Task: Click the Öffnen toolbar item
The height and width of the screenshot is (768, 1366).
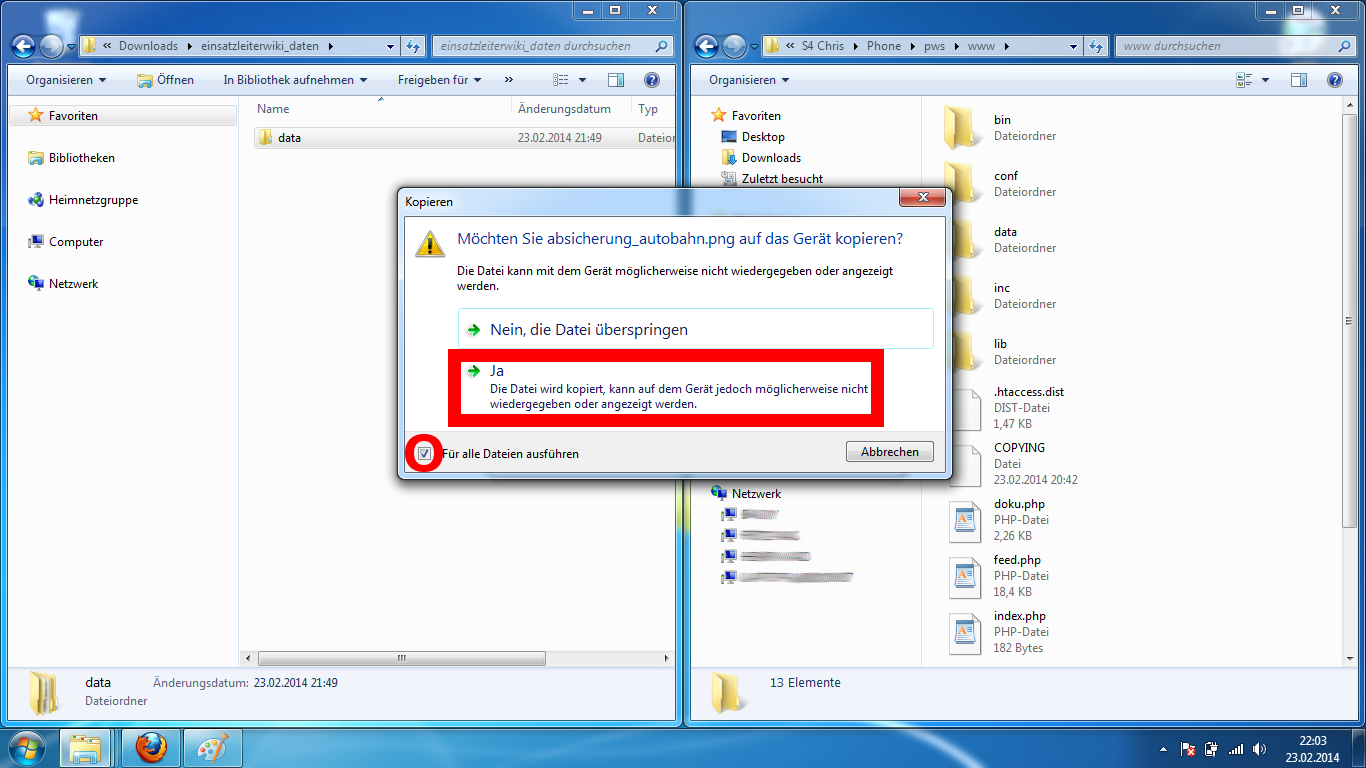Action: tap(166, 80)
